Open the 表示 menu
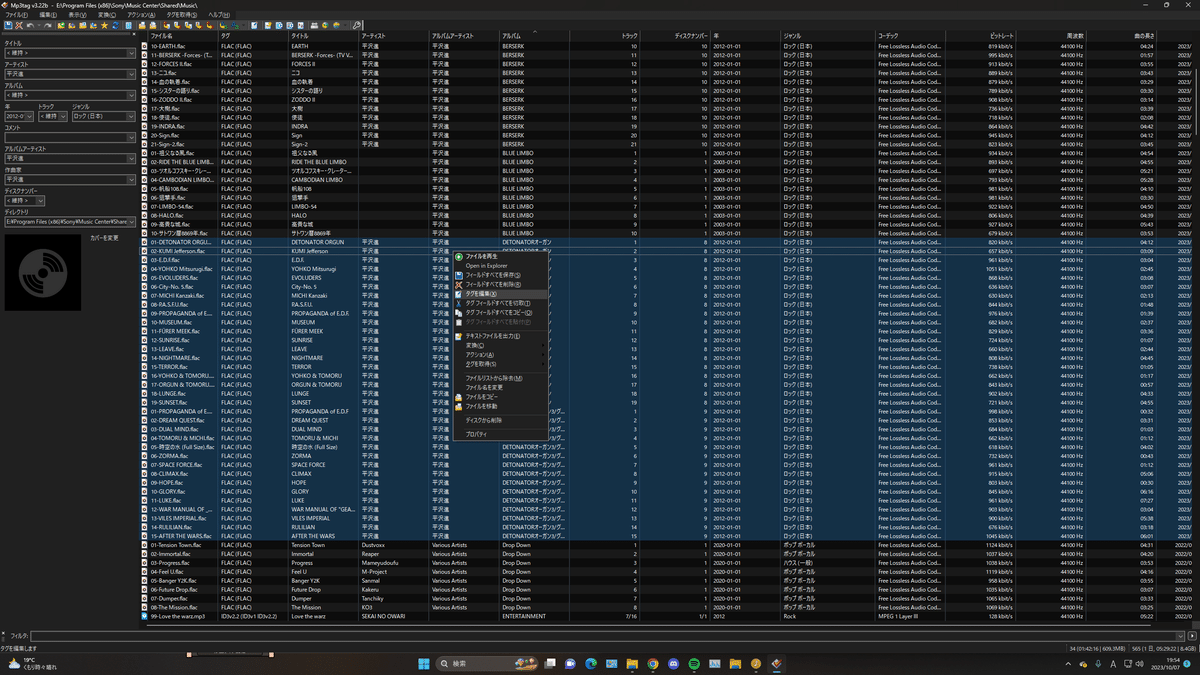 coord(77,15)
